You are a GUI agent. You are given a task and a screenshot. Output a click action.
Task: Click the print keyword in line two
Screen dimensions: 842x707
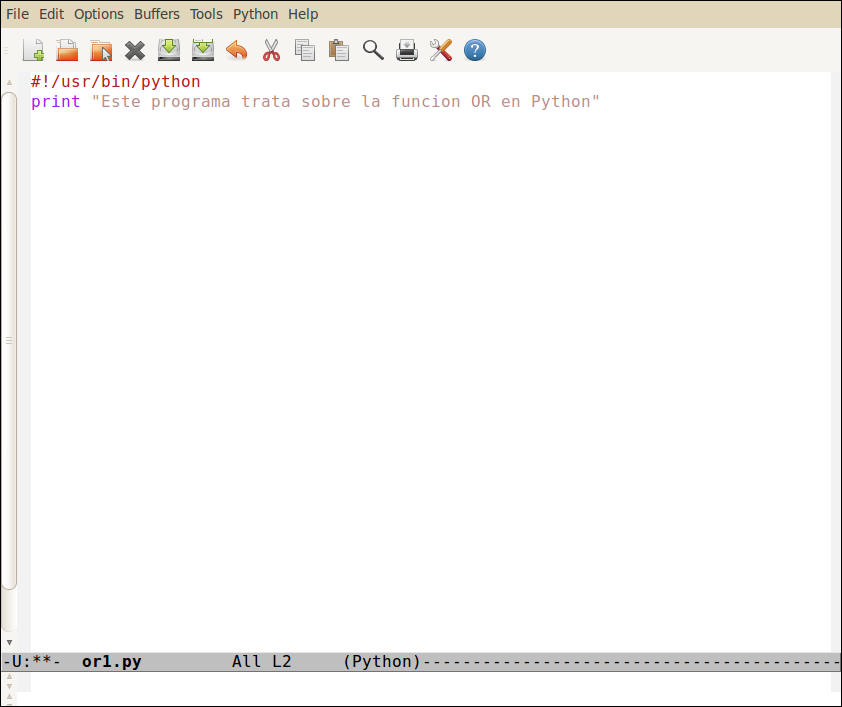click(x=55, y=101)
